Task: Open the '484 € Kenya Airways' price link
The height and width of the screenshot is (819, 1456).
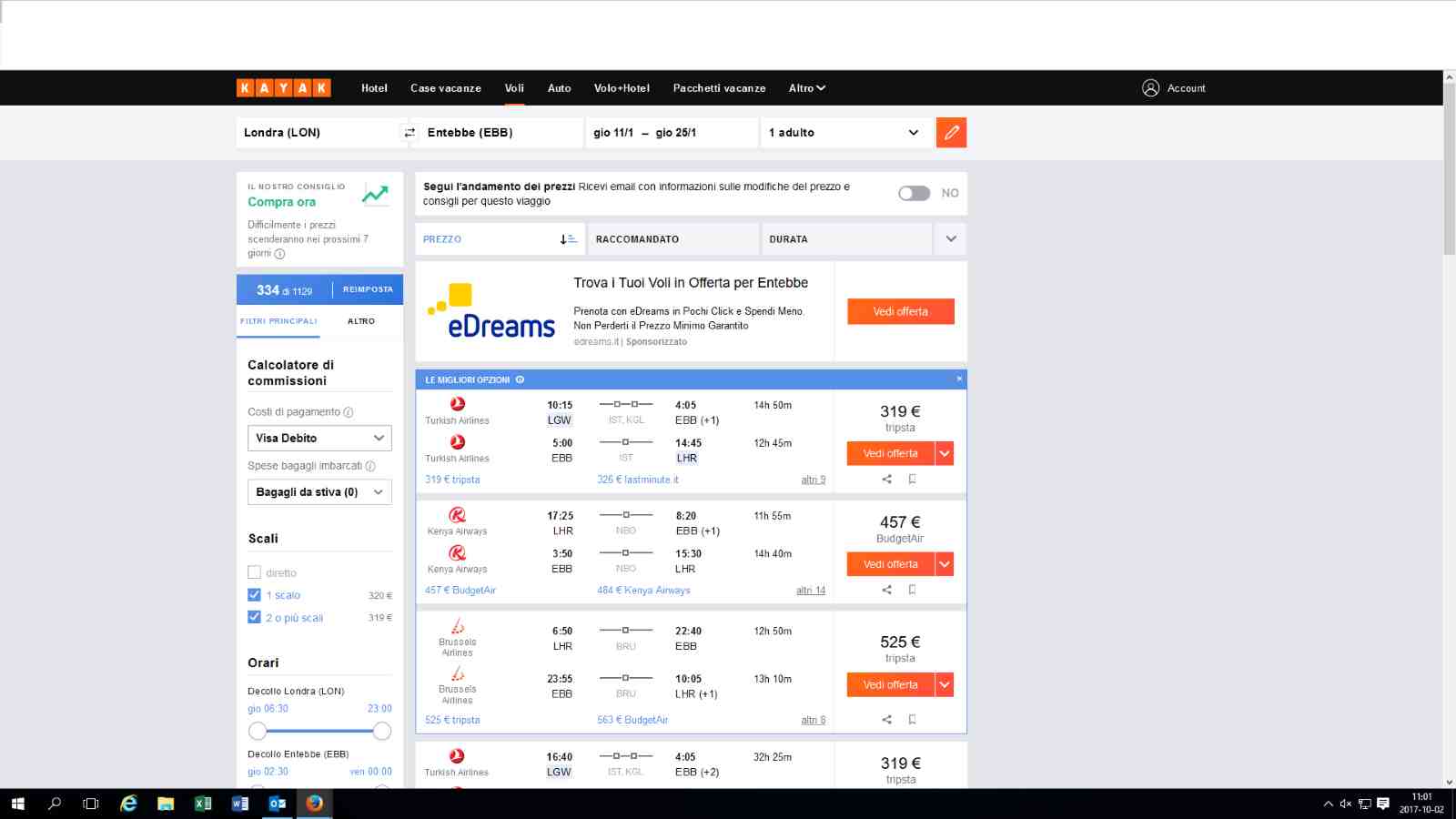Action: tap(643, 591)
